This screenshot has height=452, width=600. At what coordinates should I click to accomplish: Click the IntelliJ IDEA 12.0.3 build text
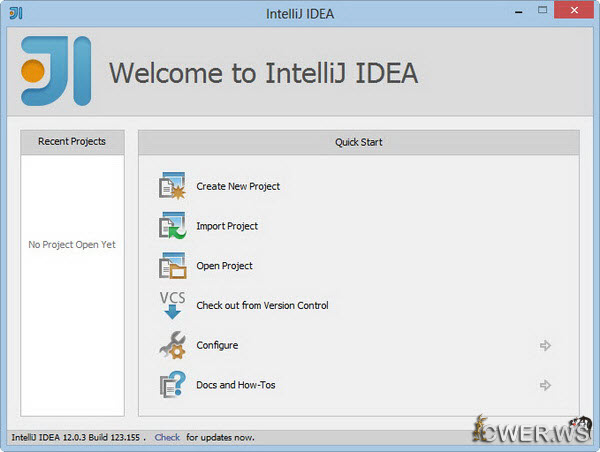tap(76, 437)
